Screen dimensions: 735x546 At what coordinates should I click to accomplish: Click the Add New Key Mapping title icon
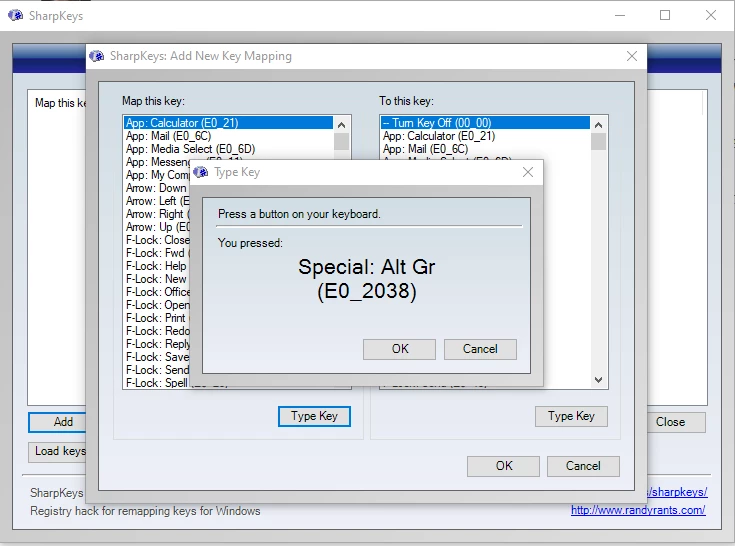click(x=97, y=56)
